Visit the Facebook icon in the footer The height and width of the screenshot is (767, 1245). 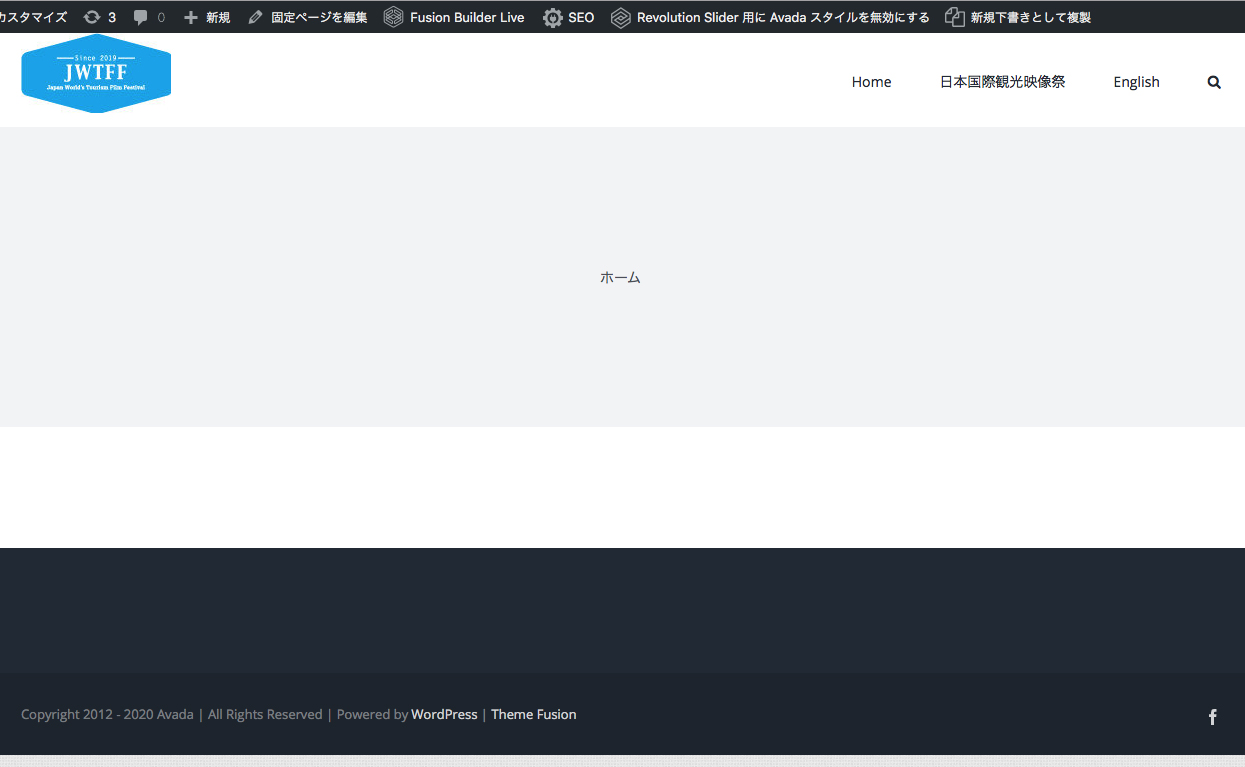click(x=1212, y=717)
